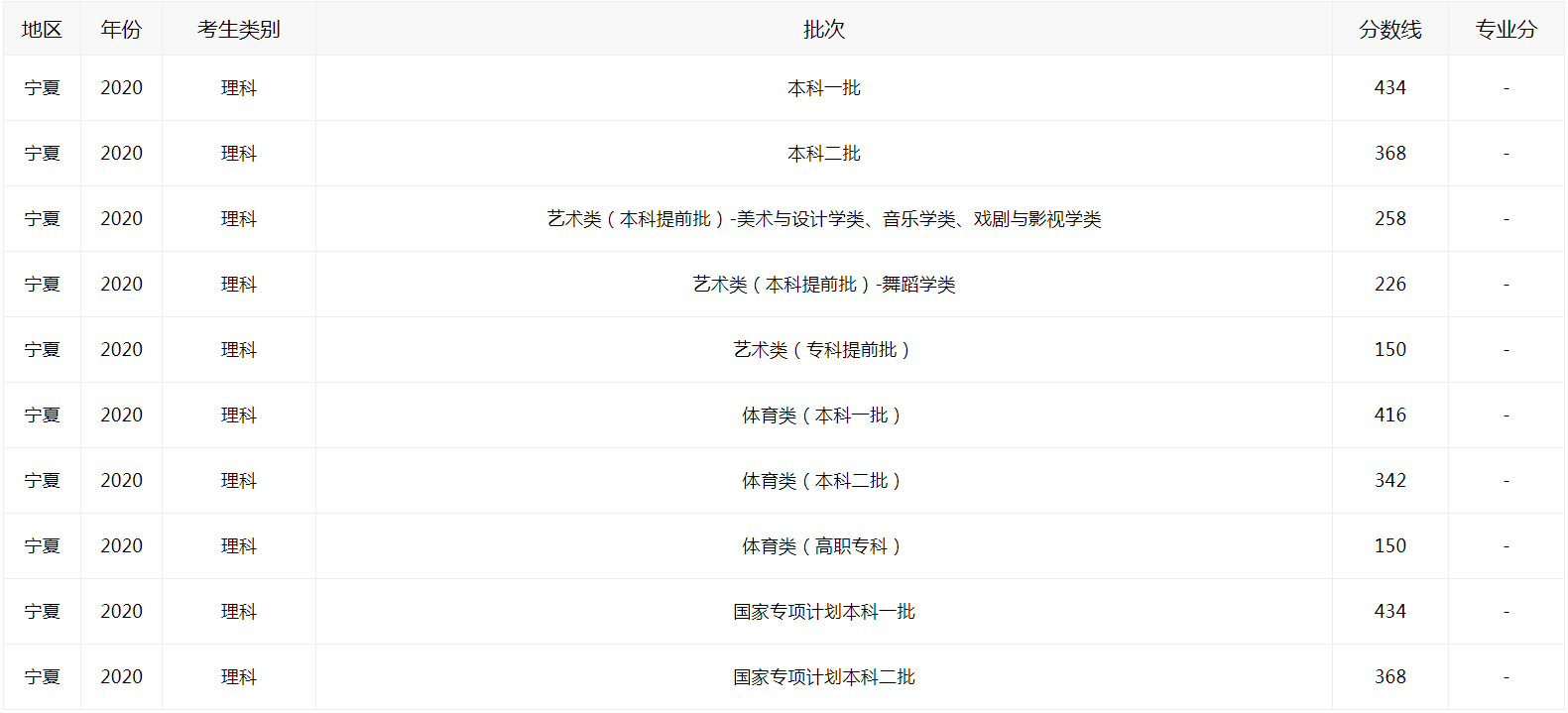
Task: Click 2020 in the 本科二批 row
Action: 121,154
